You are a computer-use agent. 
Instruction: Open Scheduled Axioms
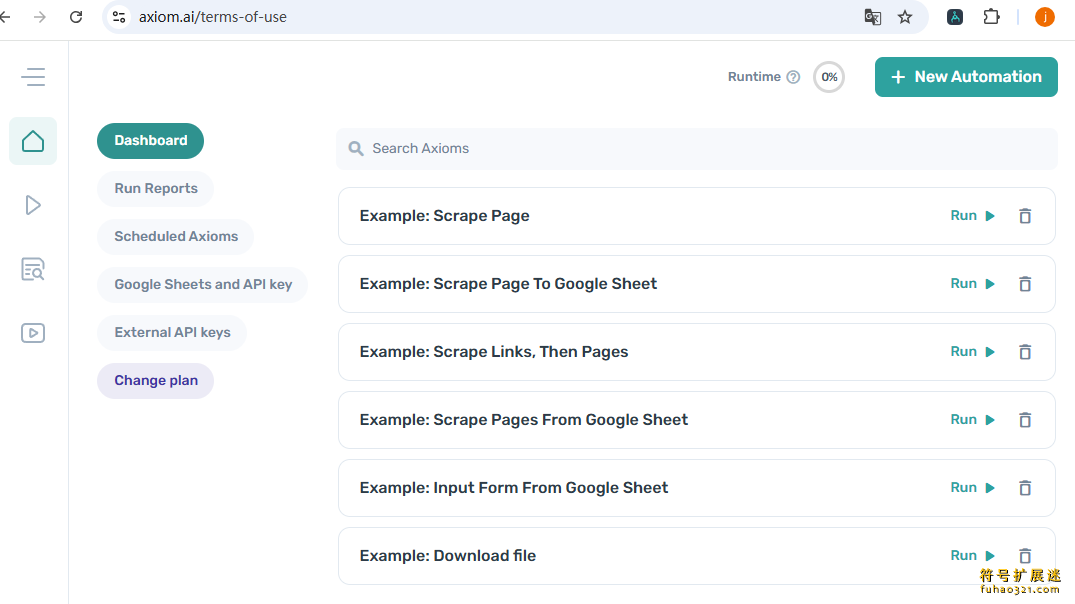click(176, 237)
